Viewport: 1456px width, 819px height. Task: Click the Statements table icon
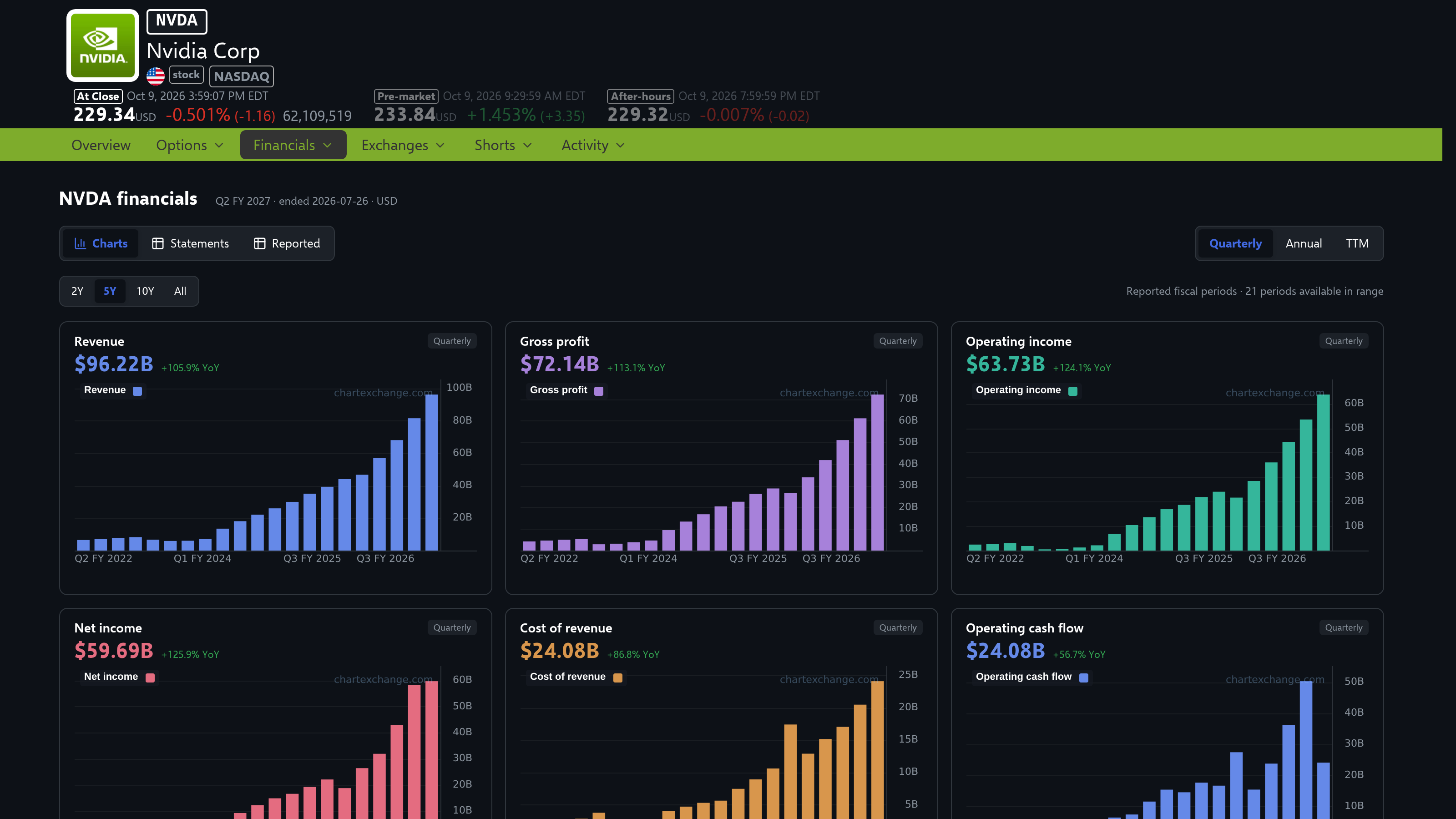pyautogui.click(x=158, y=243)
